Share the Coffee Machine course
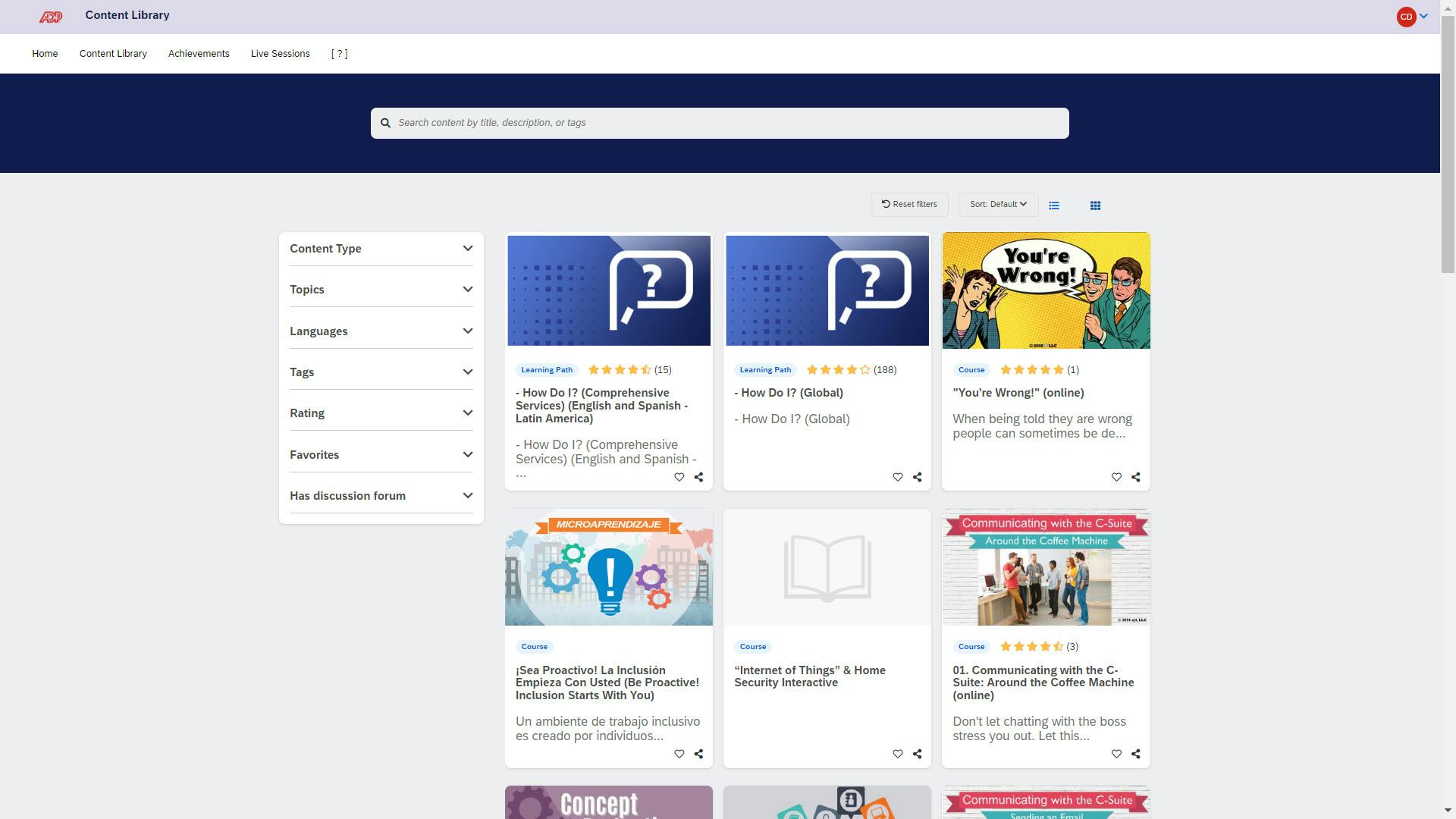Viewport: 1456px width, 819px height. tap(1135, 754)
